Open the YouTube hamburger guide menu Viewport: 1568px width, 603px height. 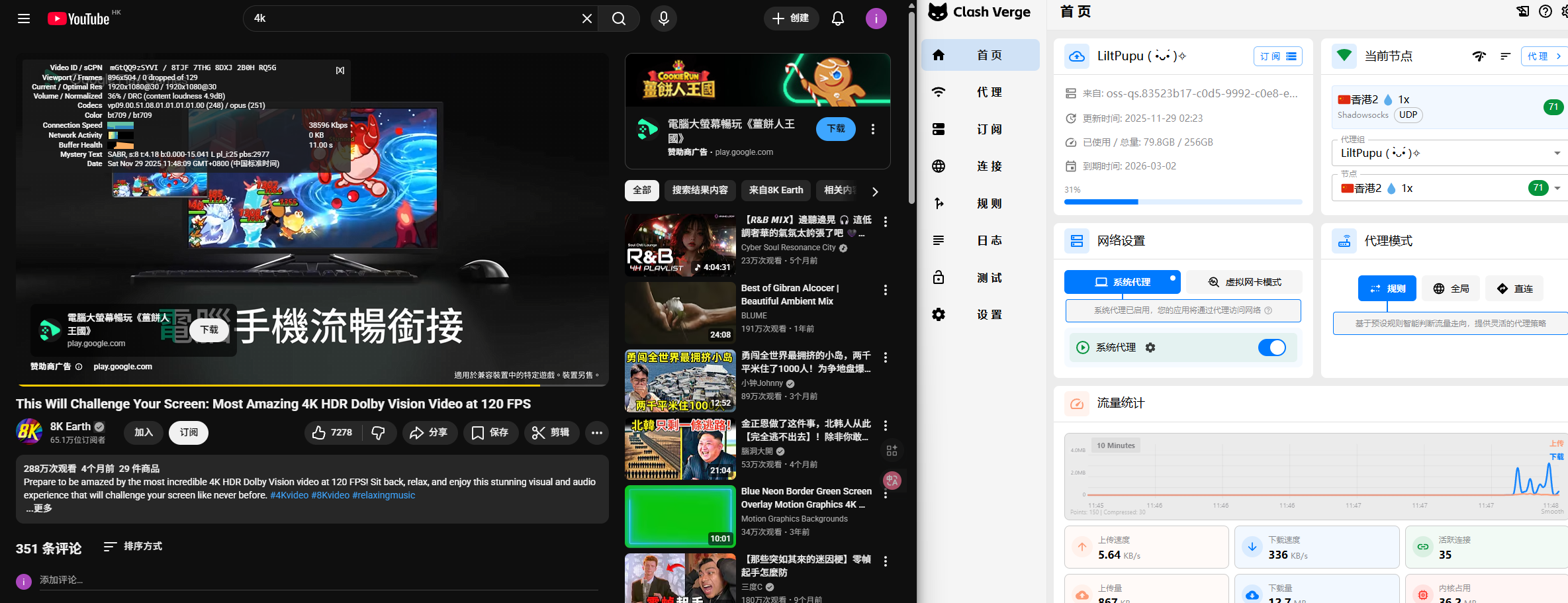click(x=24, y=19)
